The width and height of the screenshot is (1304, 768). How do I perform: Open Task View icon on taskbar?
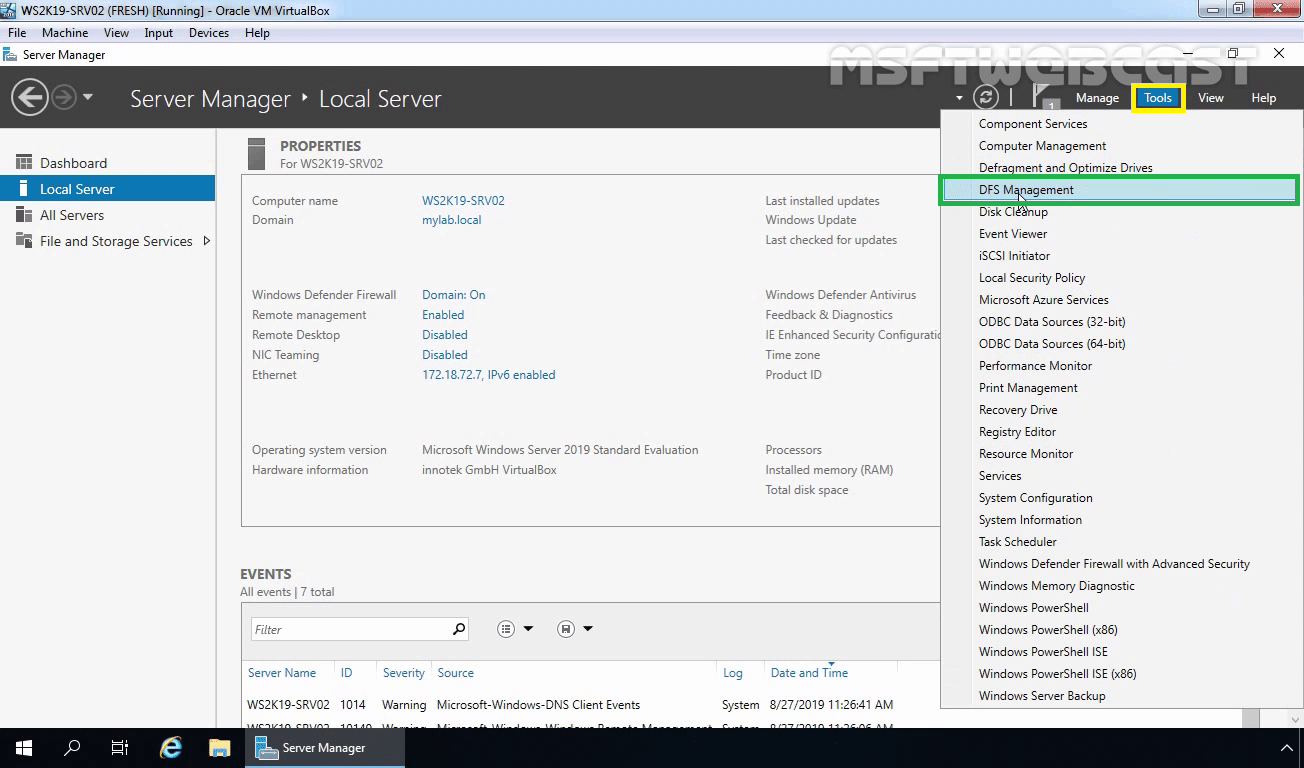[x=120, y=748]
